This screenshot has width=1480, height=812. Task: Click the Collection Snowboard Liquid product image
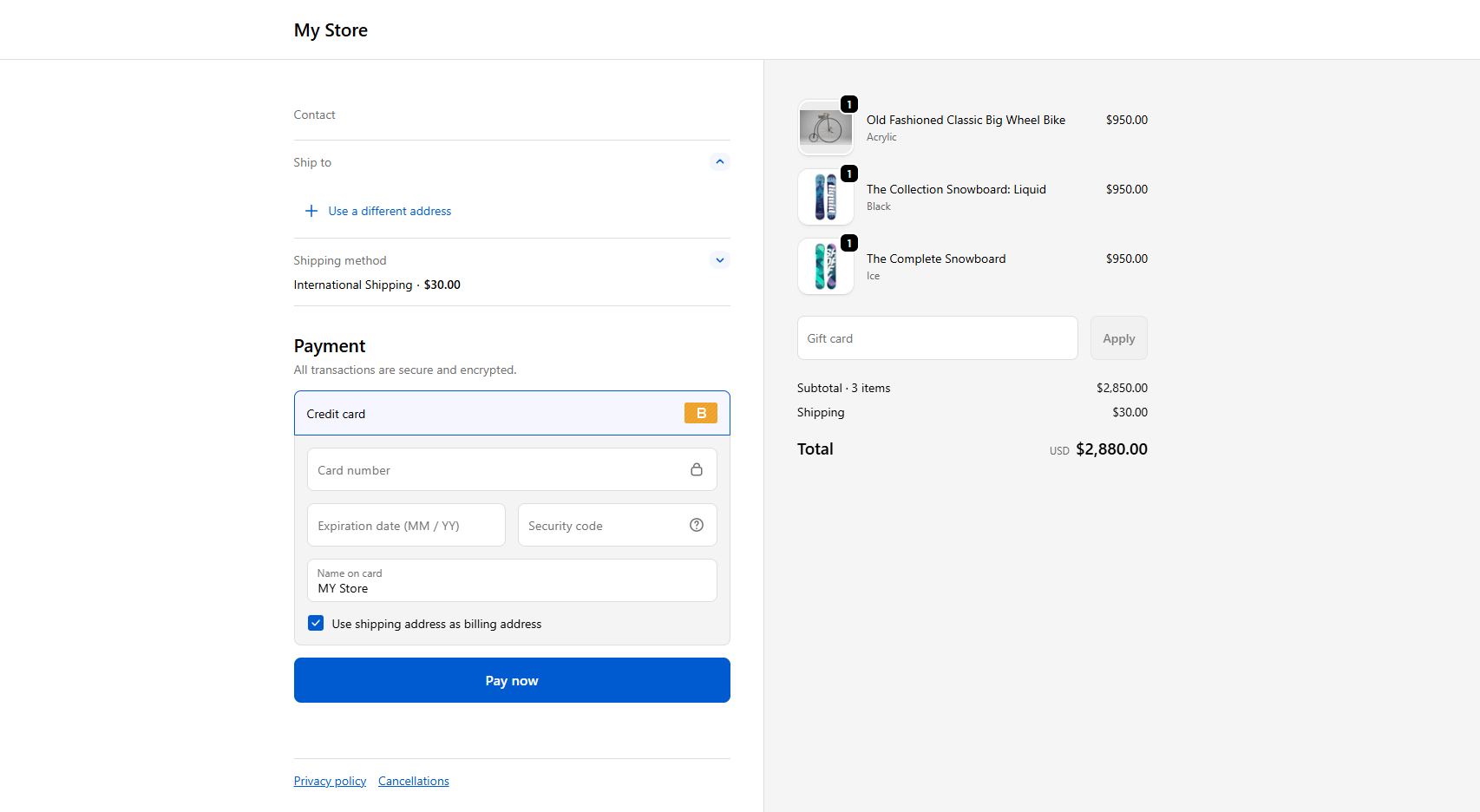click(825, 197)
